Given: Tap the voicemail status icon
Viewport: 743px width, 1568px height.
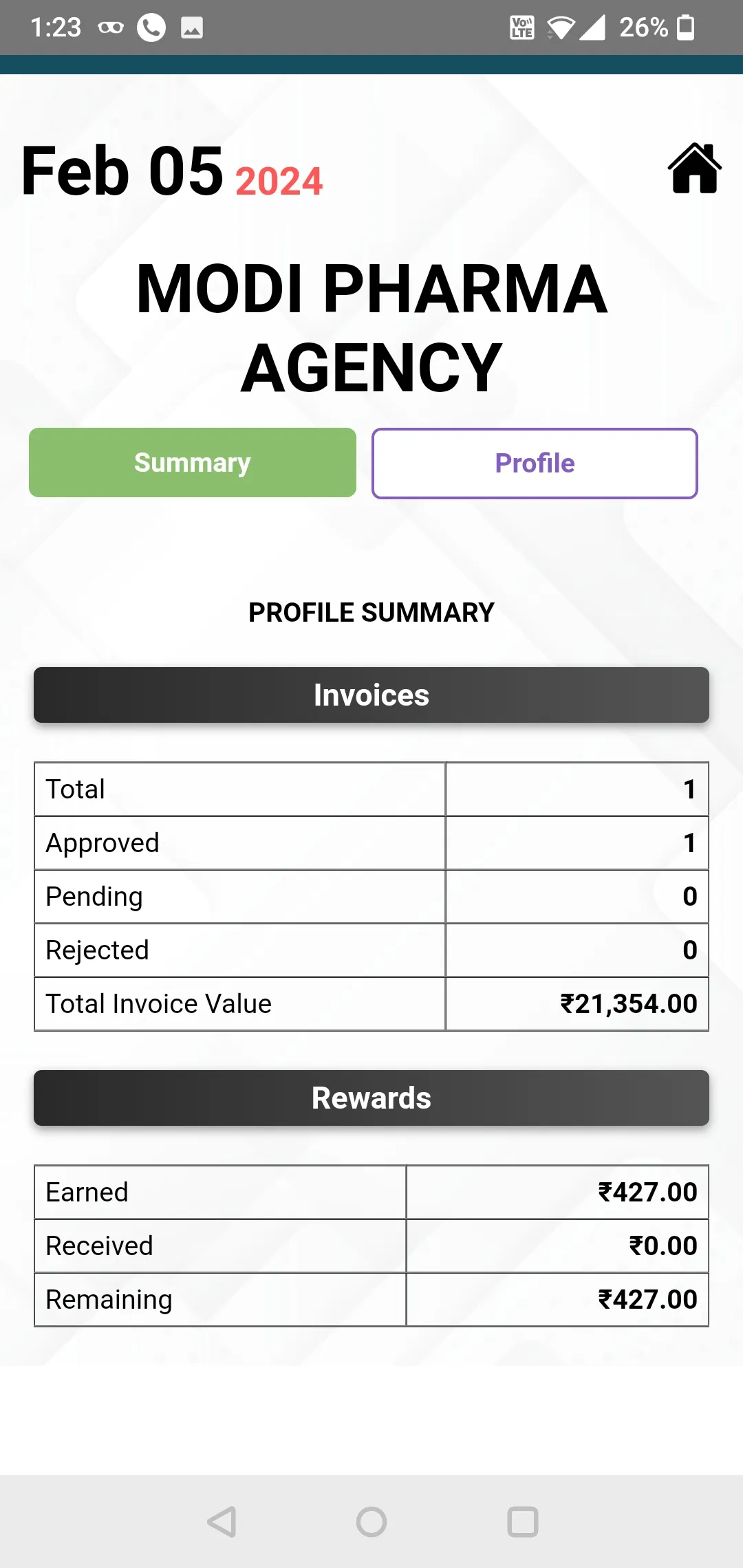Looking at the screenshot, I should coord(111,28).
